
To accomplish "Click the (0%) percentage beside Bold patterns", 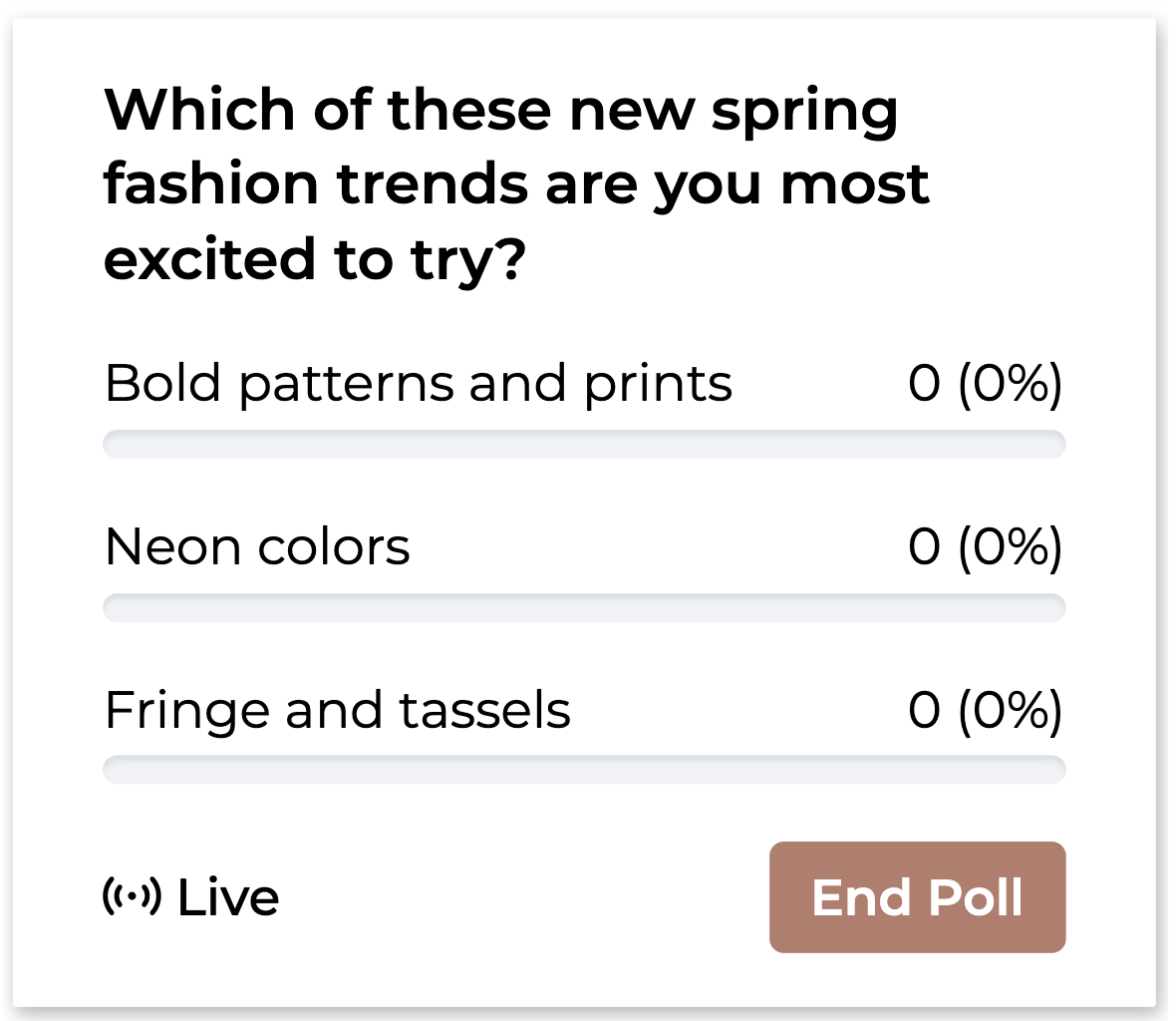I will point(1010,383).
